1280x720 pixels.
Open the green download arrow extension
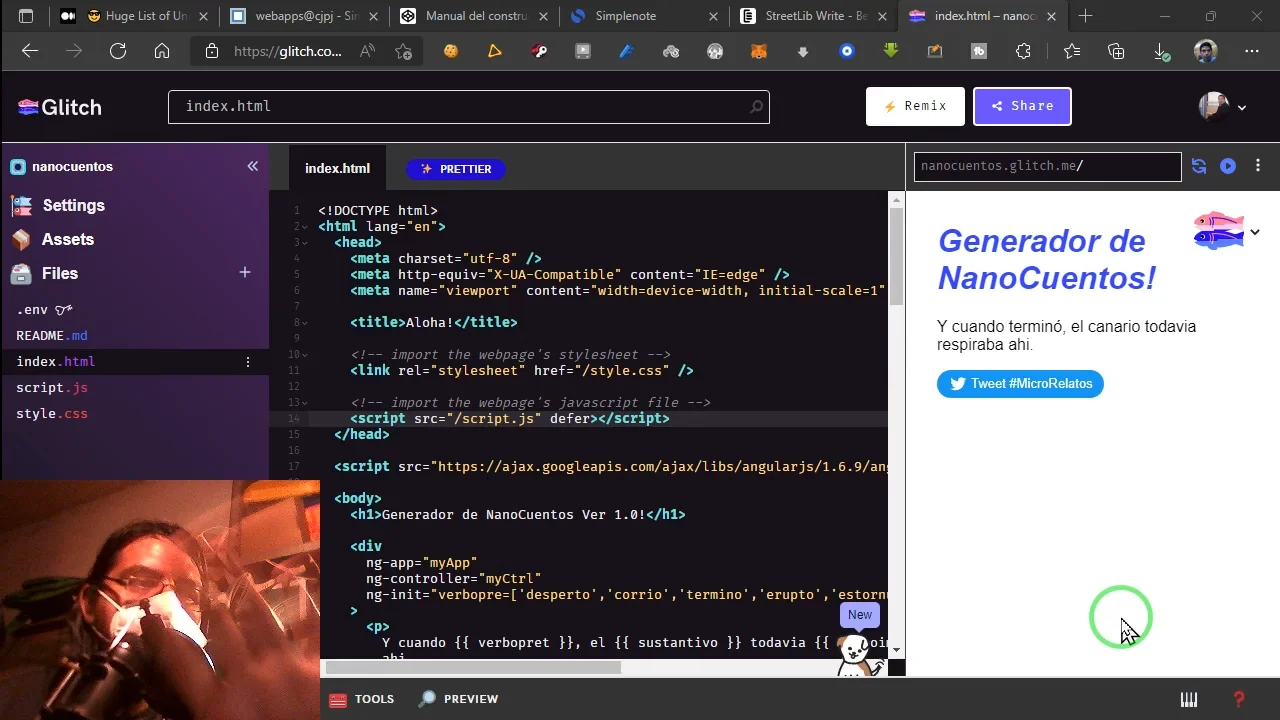coord(891,52)
